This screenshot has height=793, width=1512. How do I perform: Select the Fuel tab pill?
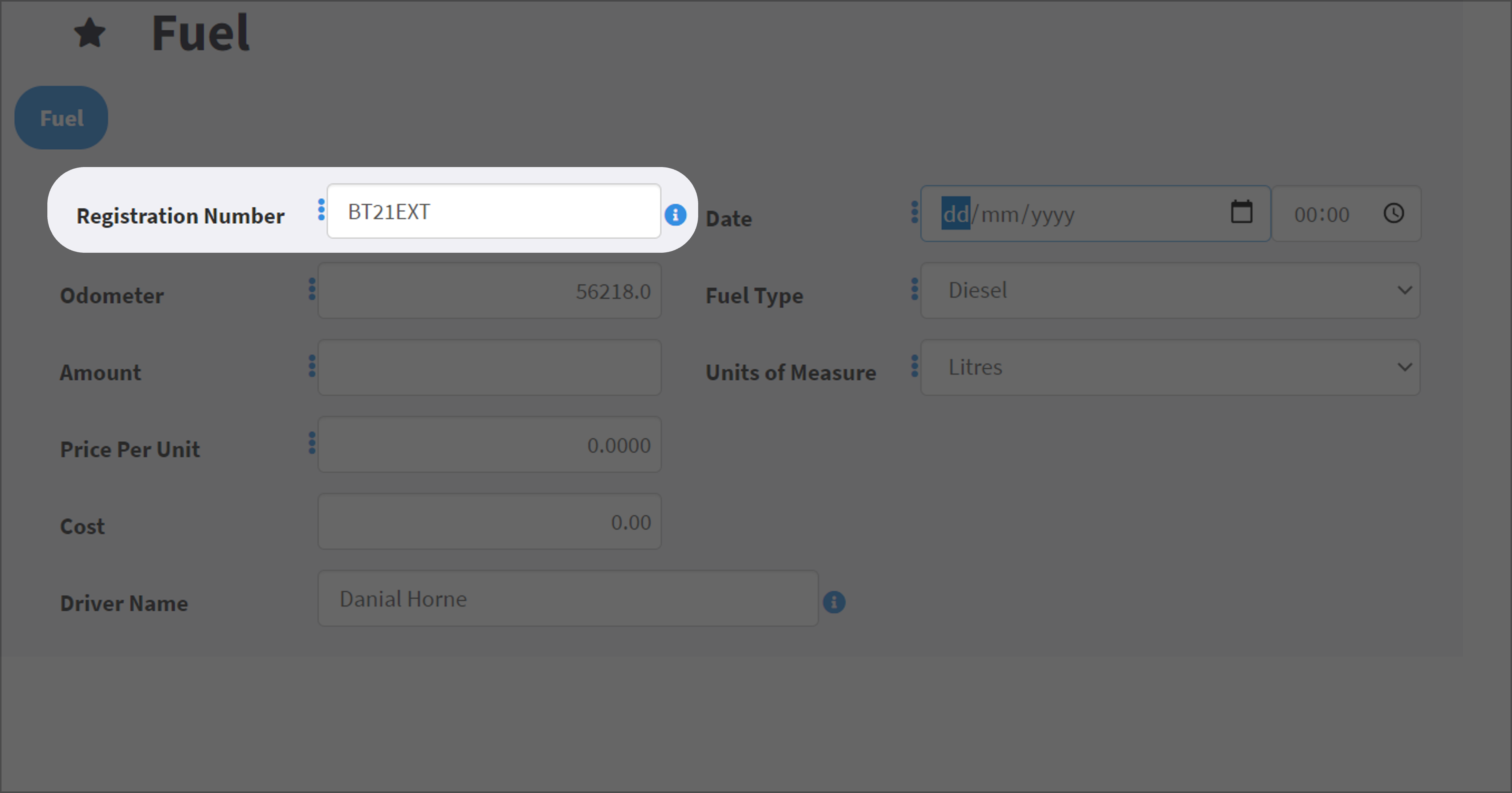click(62, 118)
